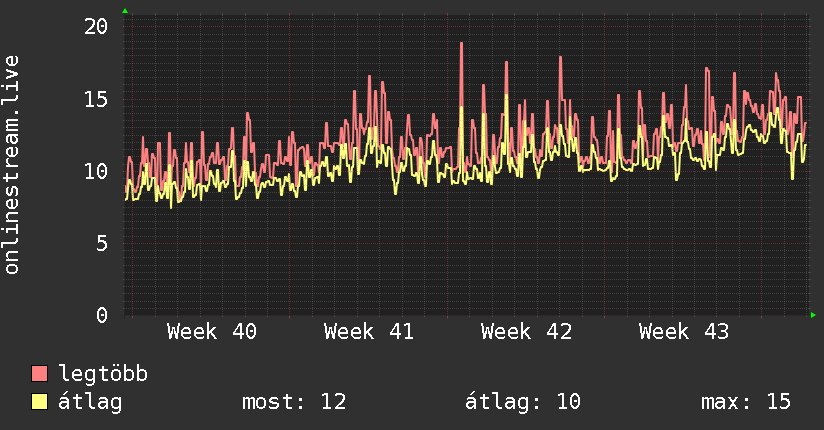This screenshot has height=430, width=824.
Task: Click the y-axis value 10
Action: coord(96,171)
